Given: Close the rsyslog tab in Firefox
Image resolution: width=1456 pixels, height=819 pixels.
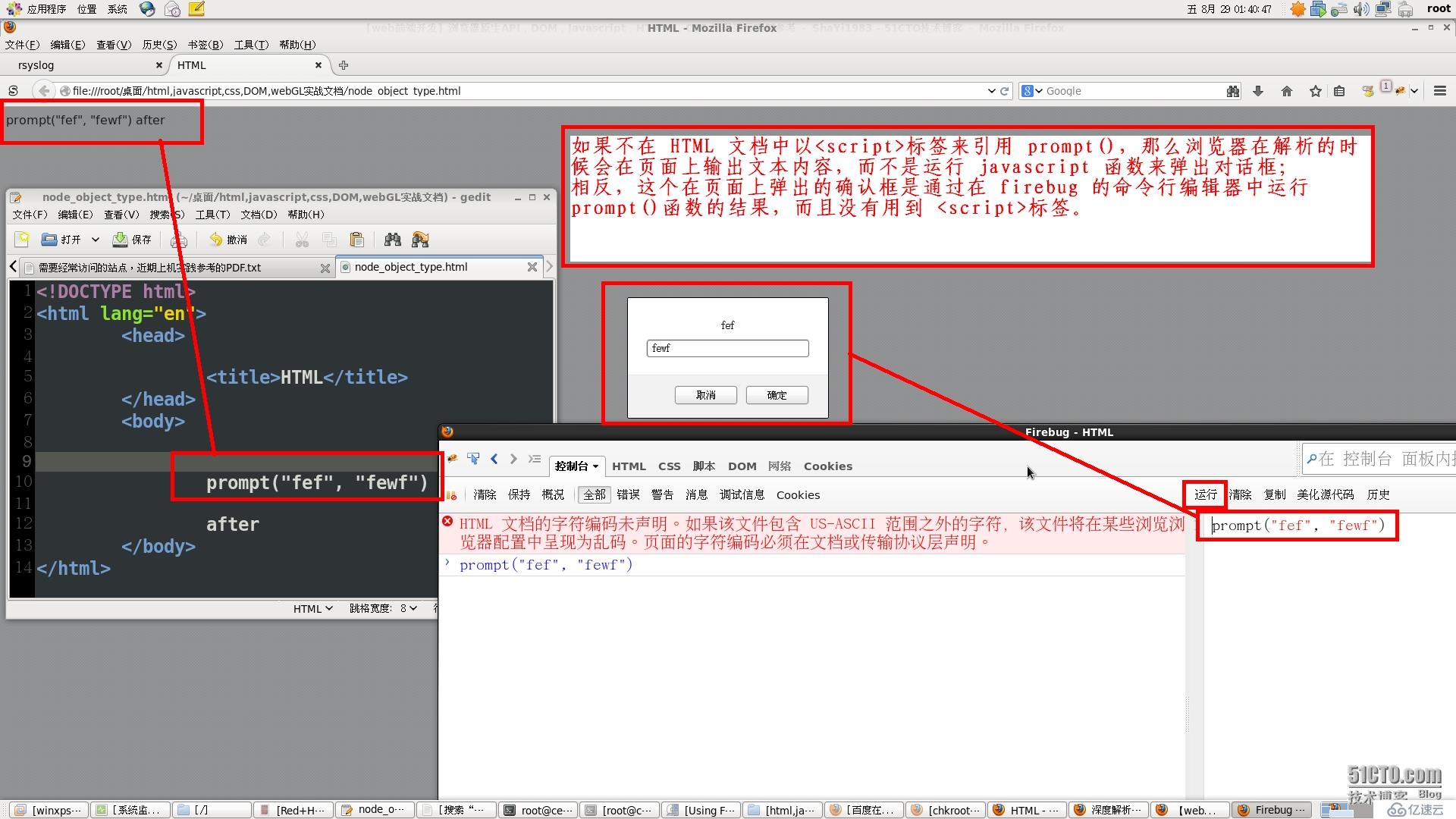Looking at the screenshot, I should [x=158, y=65].
